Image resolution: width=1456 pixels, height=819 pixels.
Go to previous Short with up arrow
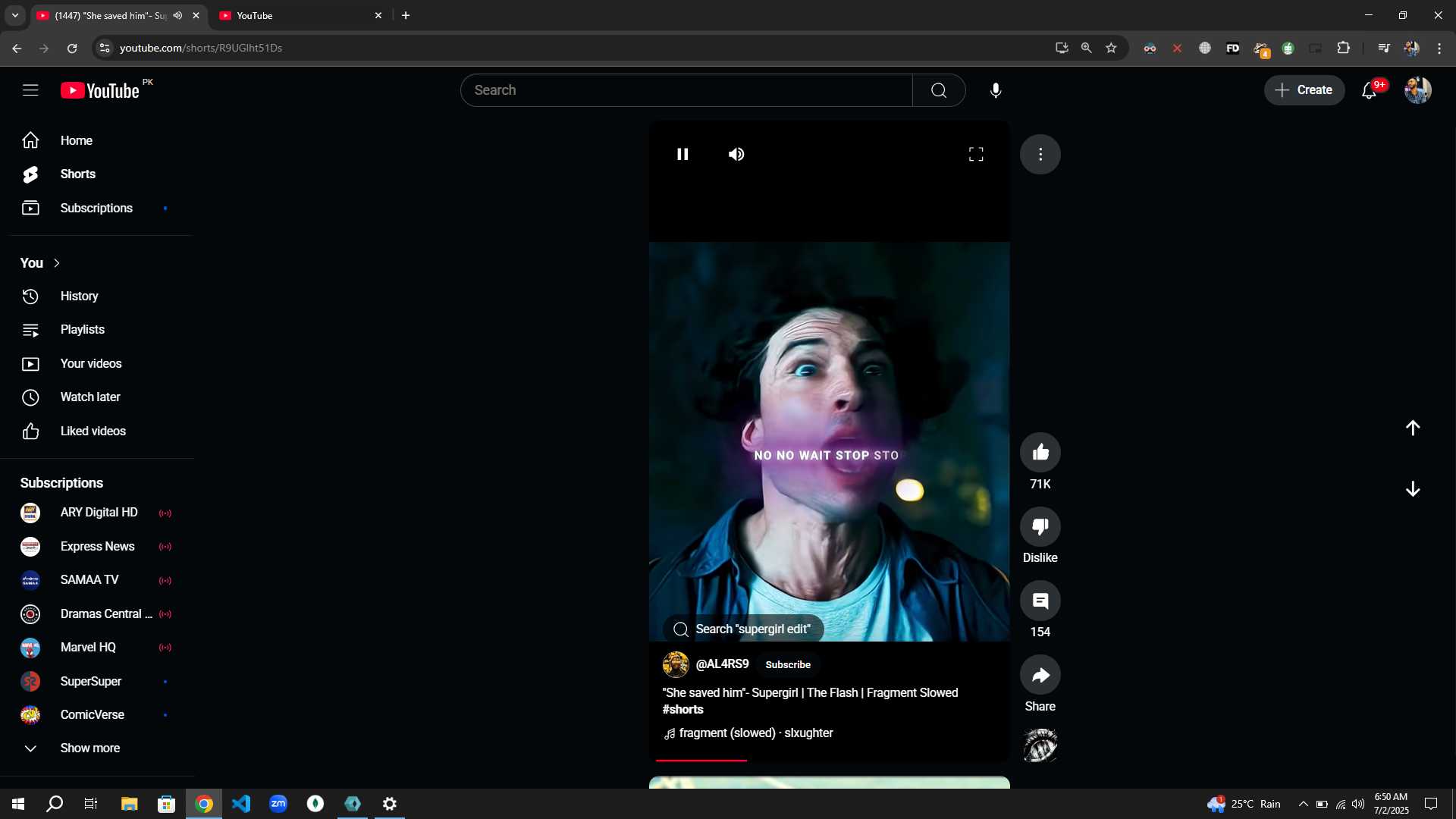click(1413, 428)
